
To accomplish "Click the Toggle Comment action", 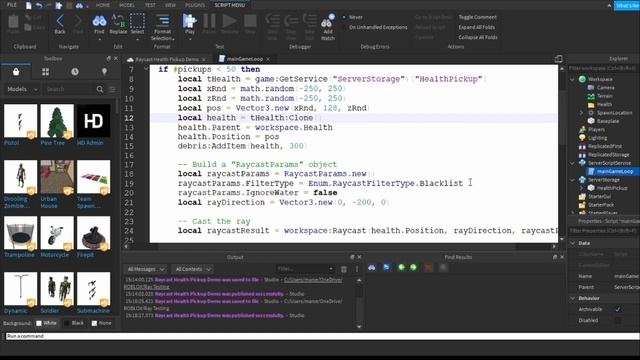I will click(x=477, y=17).
